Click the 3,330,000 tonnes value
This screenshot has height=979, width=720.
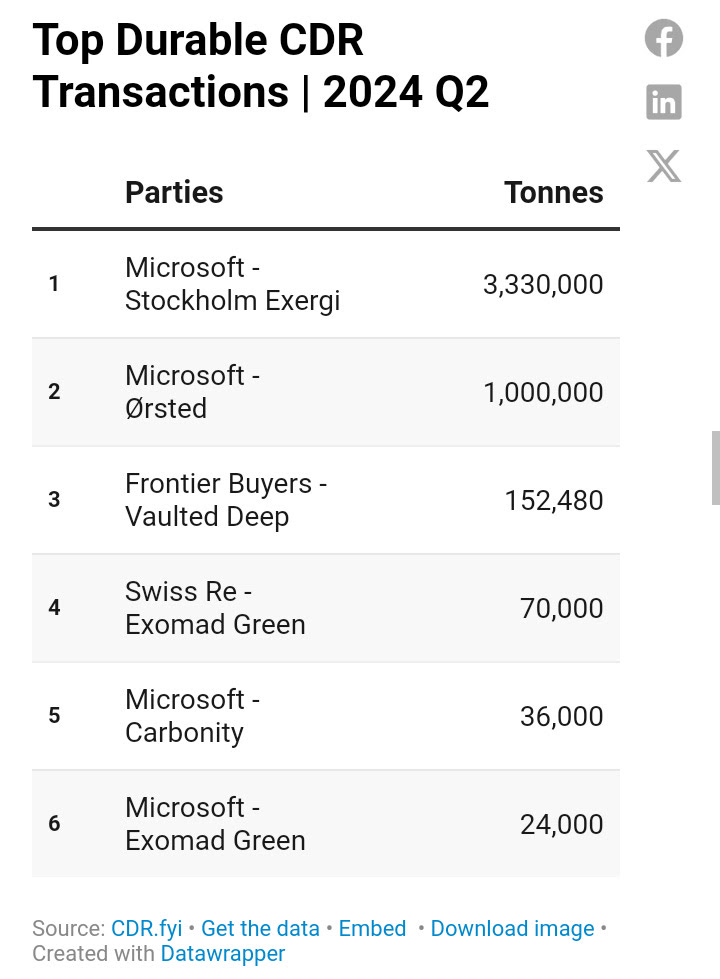point(543,285)
